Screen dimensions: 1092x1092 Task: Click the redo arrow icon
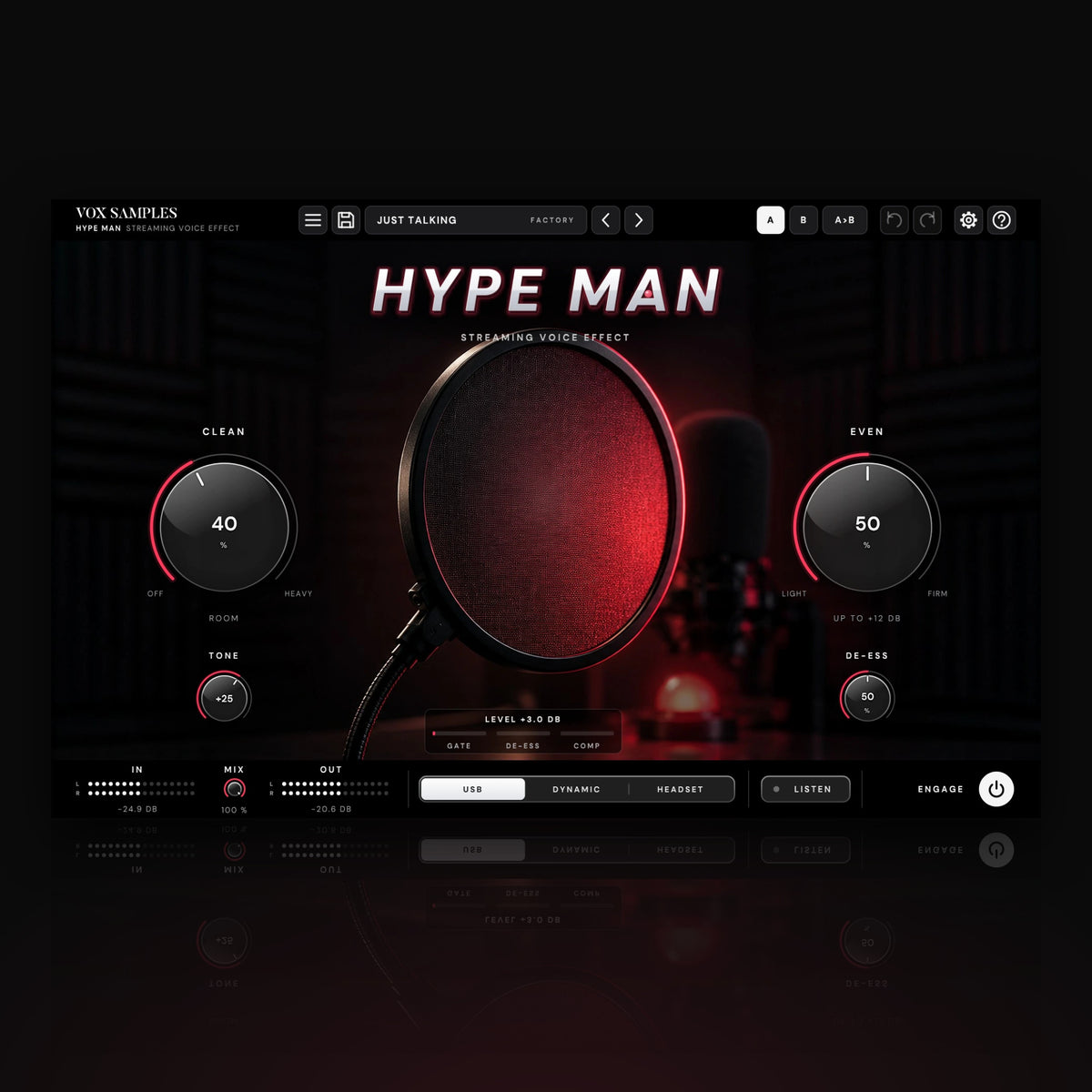(x=927, y=220)
